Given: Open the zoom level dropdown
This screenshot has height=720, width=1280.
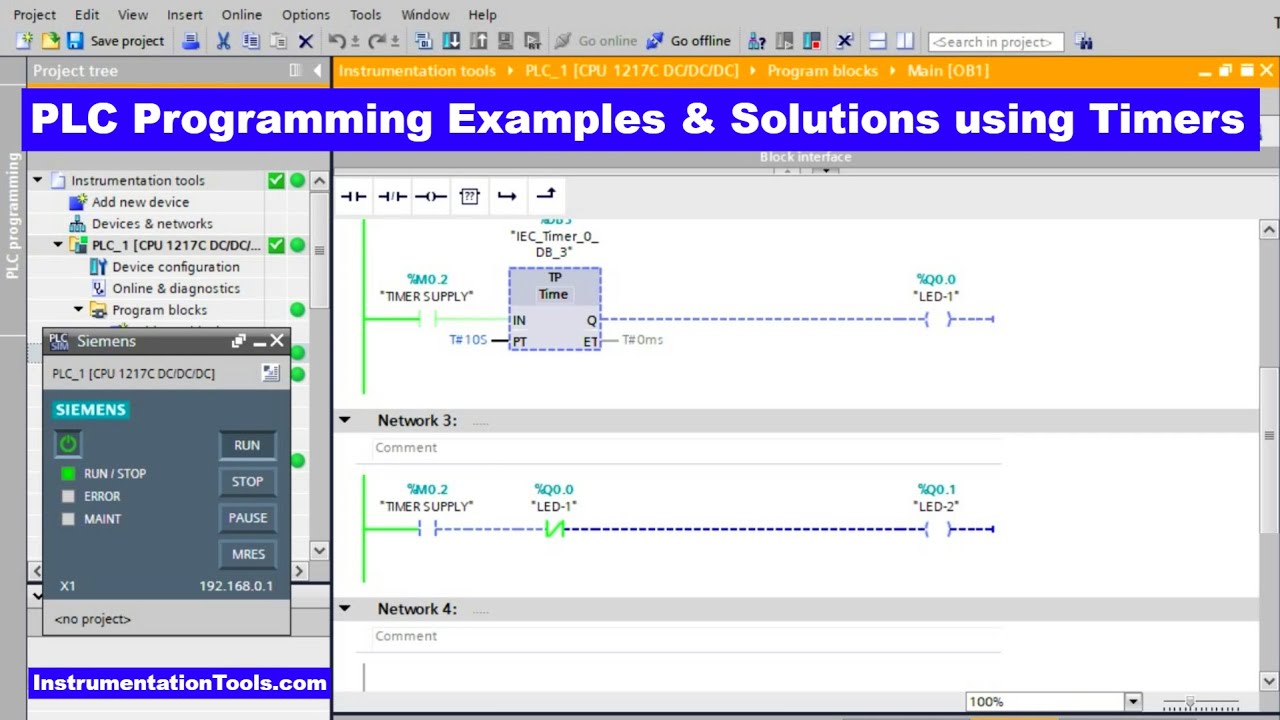Looking at the screenshot, I should [1133, 702].
